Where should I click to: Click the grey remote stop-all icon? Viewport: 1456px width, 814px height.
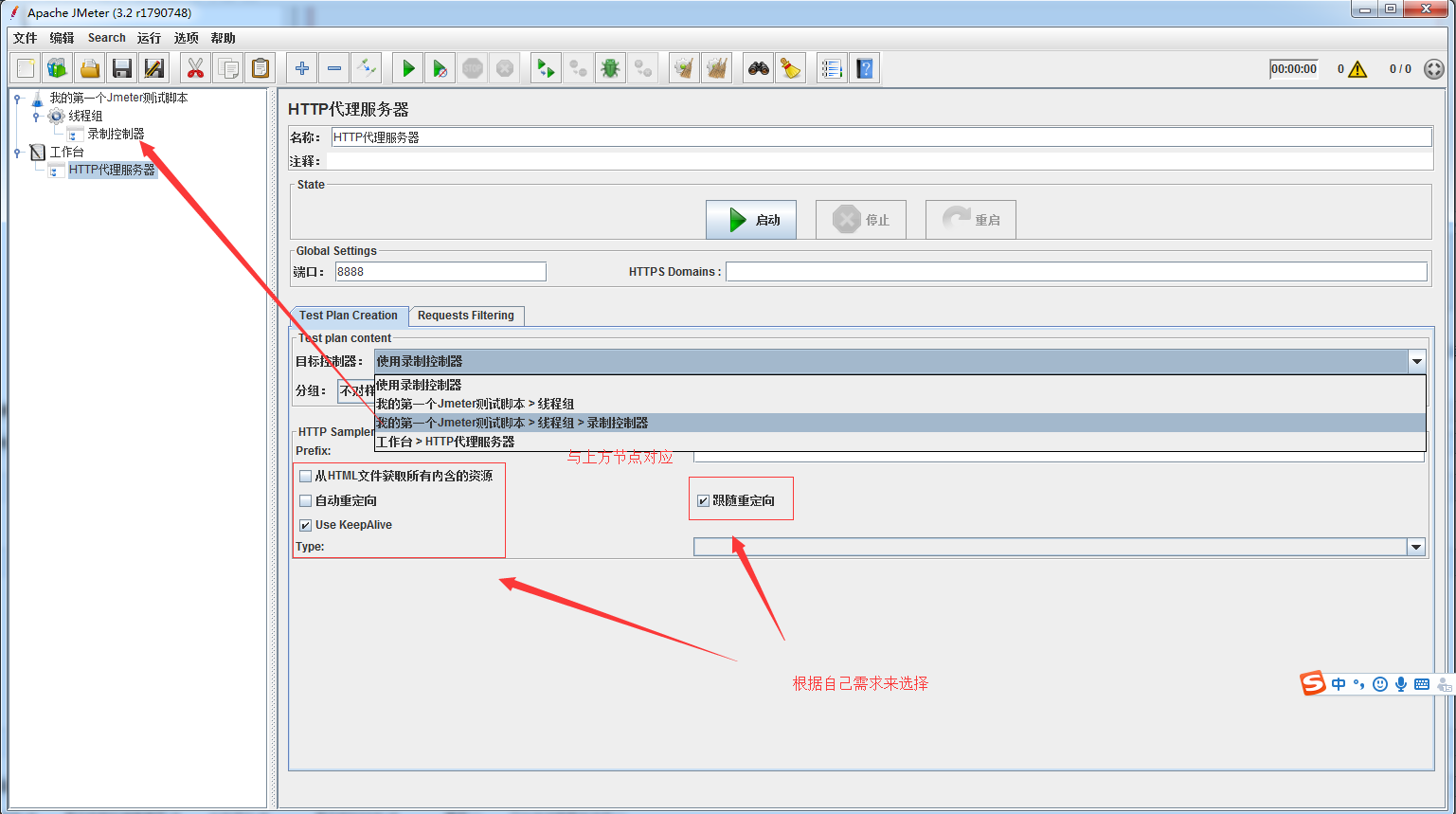[x=578, y=68]
